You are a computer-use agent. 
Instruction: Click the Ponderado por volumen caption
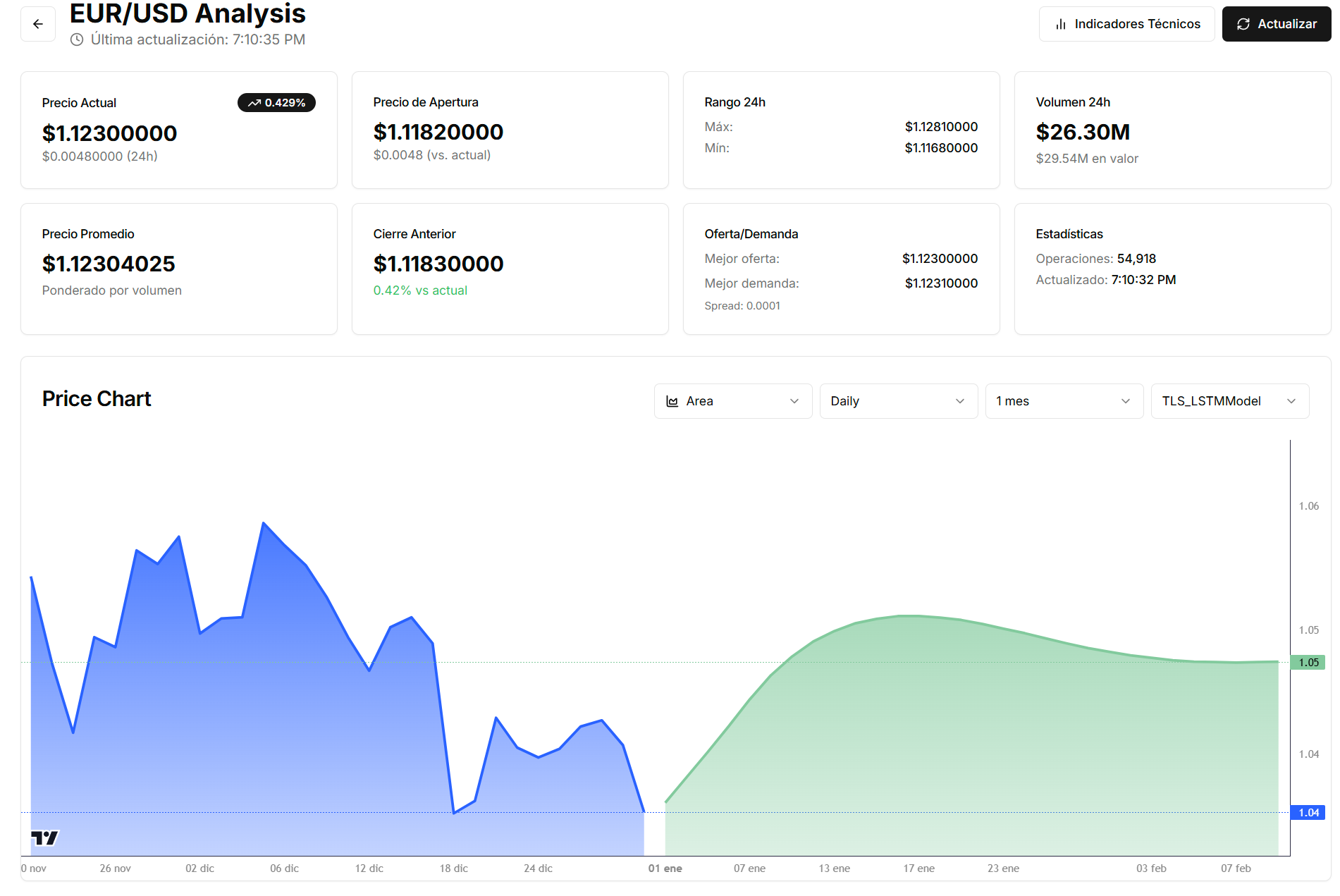pos(112,290)
